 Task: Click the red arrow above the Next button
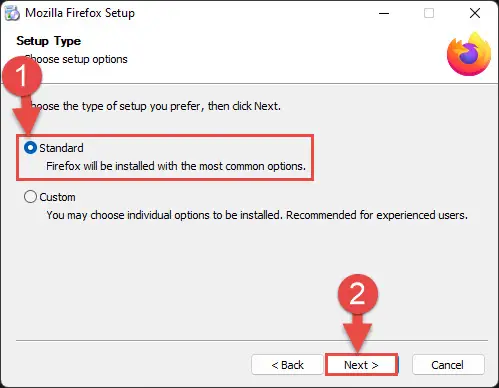pos(358,333)
